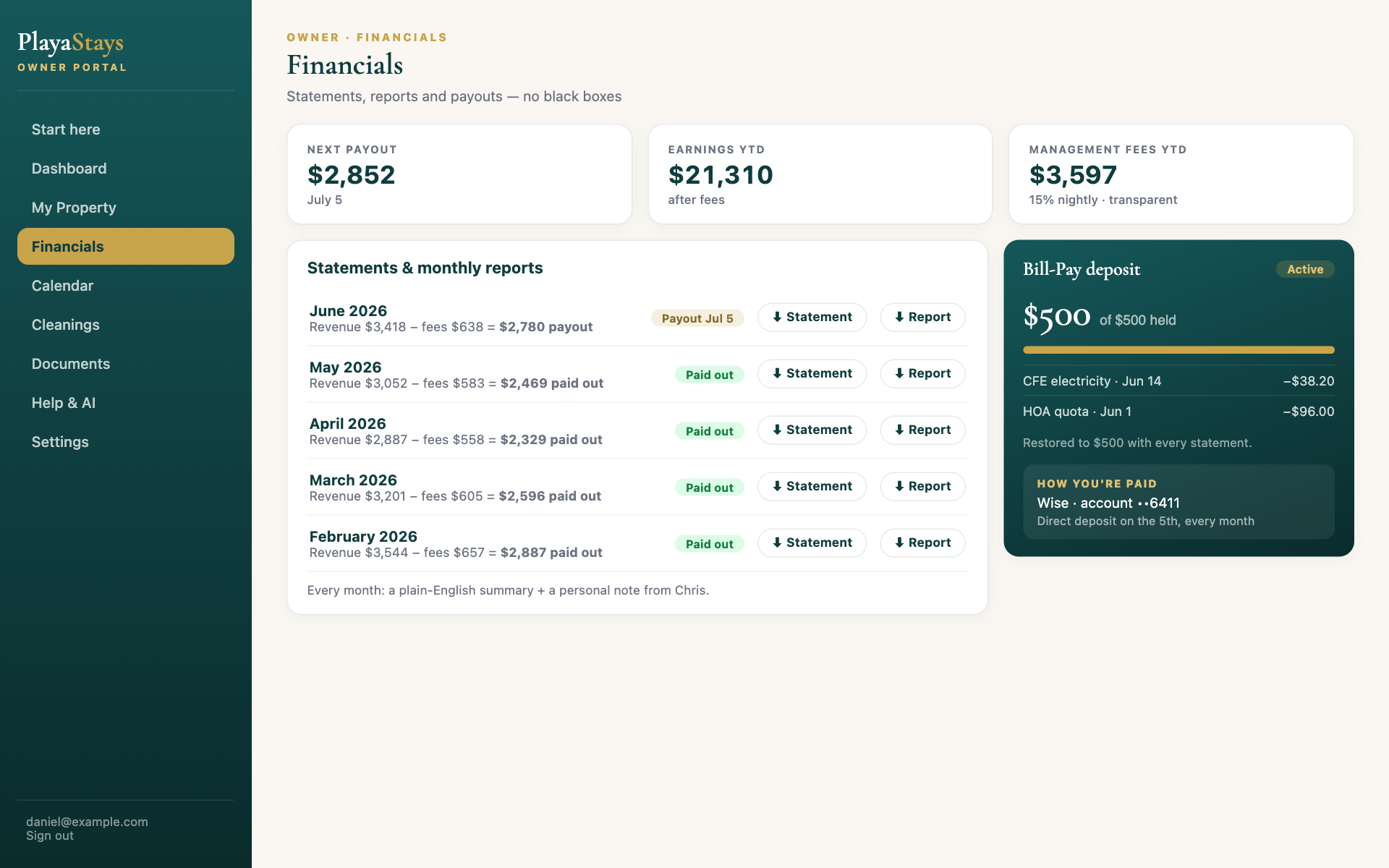Download the May 2026 report
The image size is (1389, 868).
point(922,373)
